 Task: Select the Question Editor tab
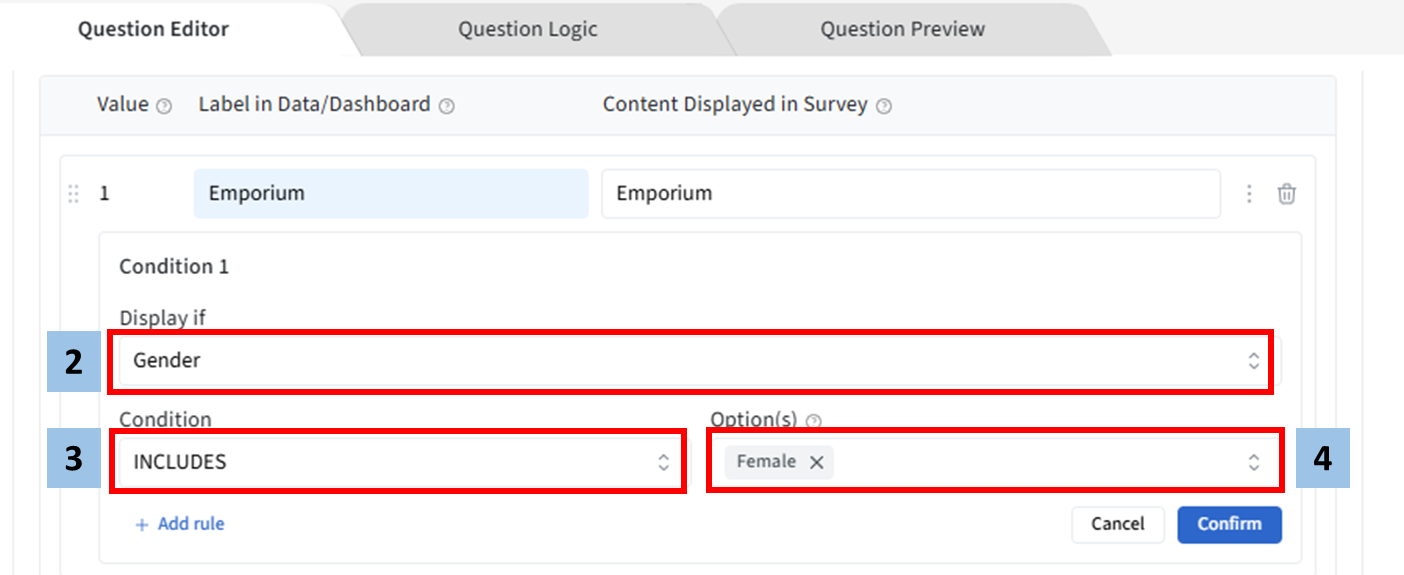click(153, 29)
